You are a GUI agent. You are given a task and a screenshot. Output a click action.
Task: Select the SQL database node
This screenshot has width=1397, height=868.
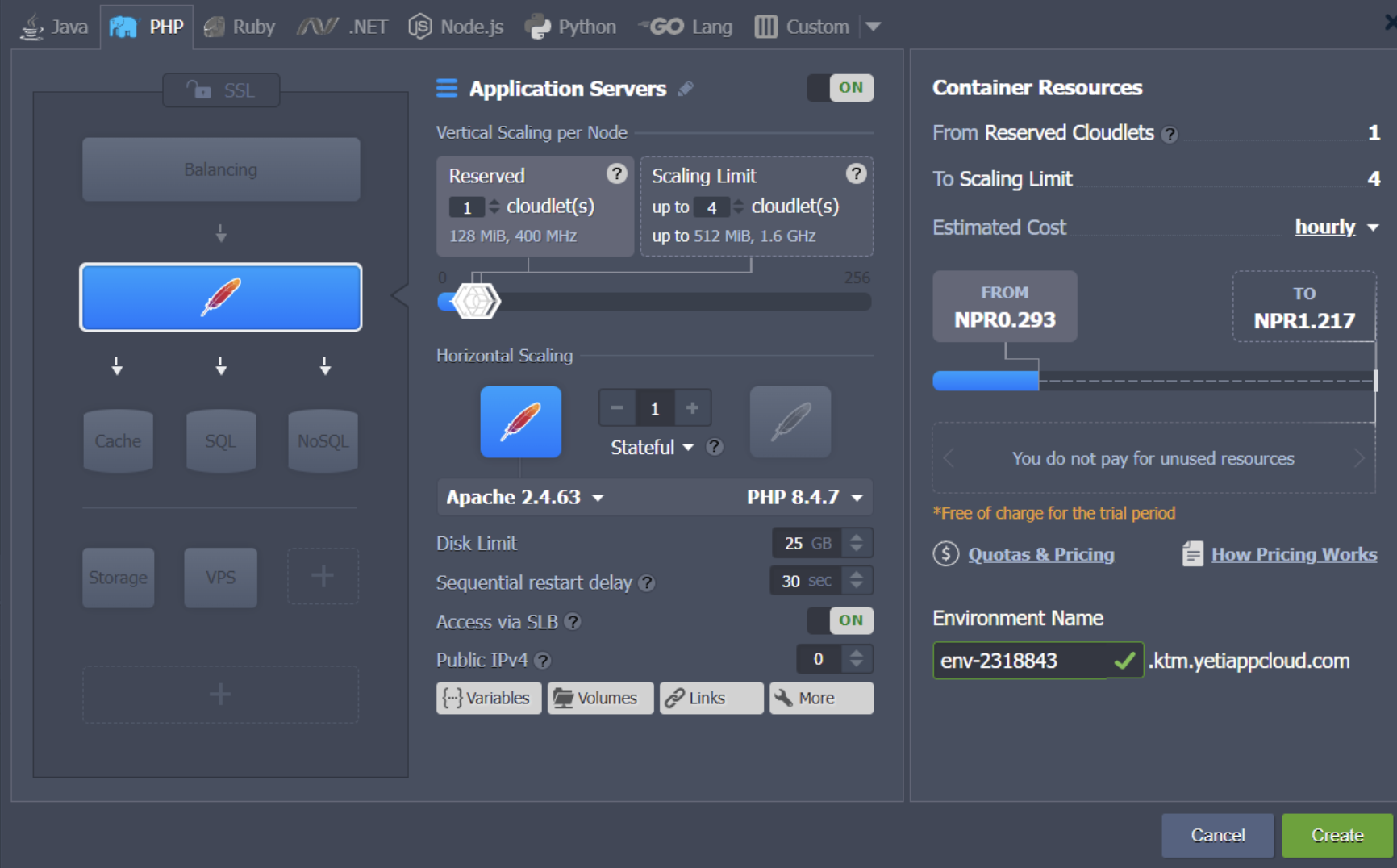(x=220, y=440)
